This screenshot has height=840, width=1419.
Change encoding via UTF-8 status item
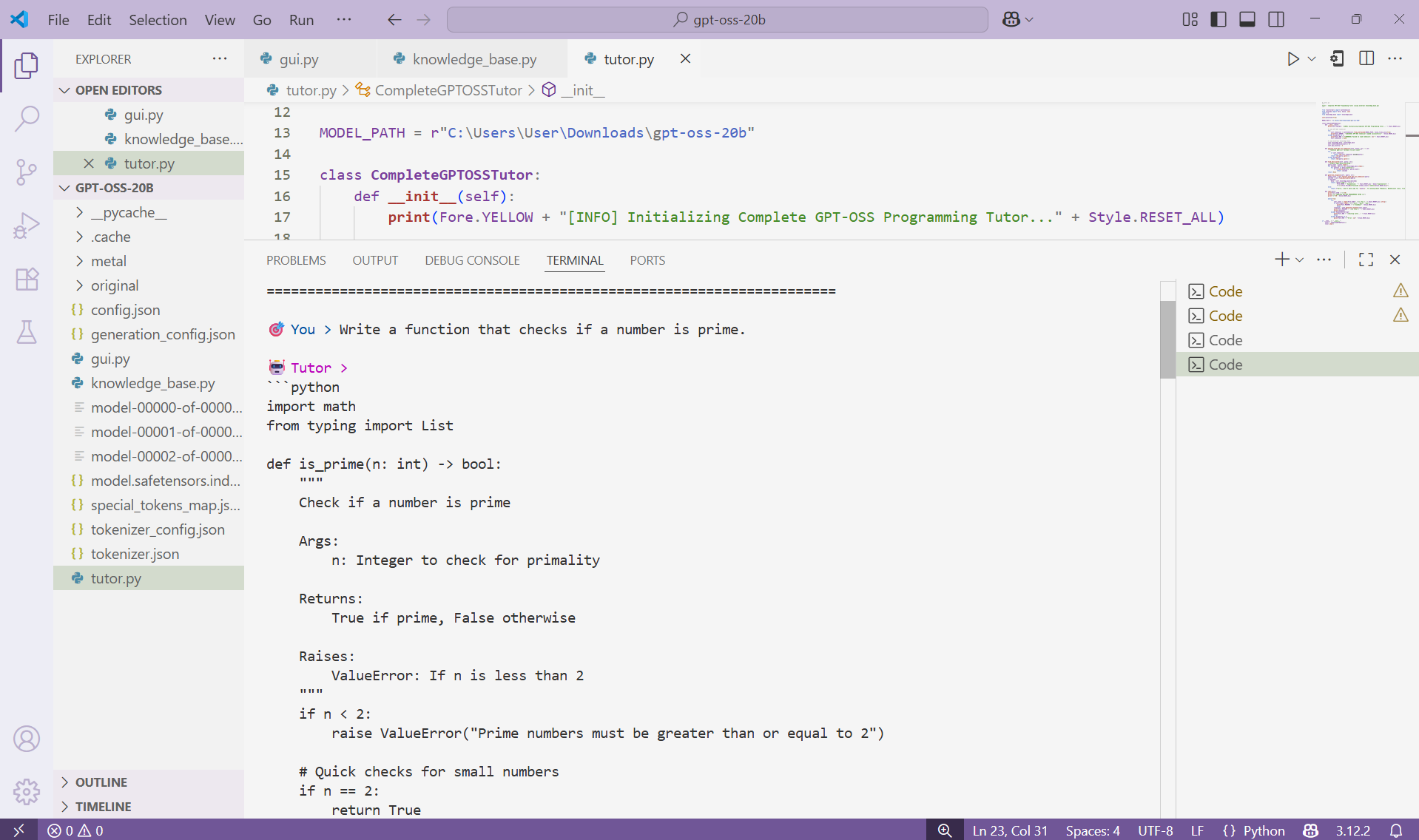(1156, 830)
